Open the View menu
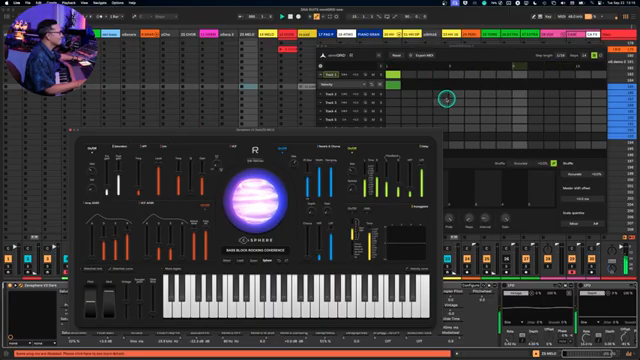This screenshot has height=360, width=640. [x=84, y=2]
